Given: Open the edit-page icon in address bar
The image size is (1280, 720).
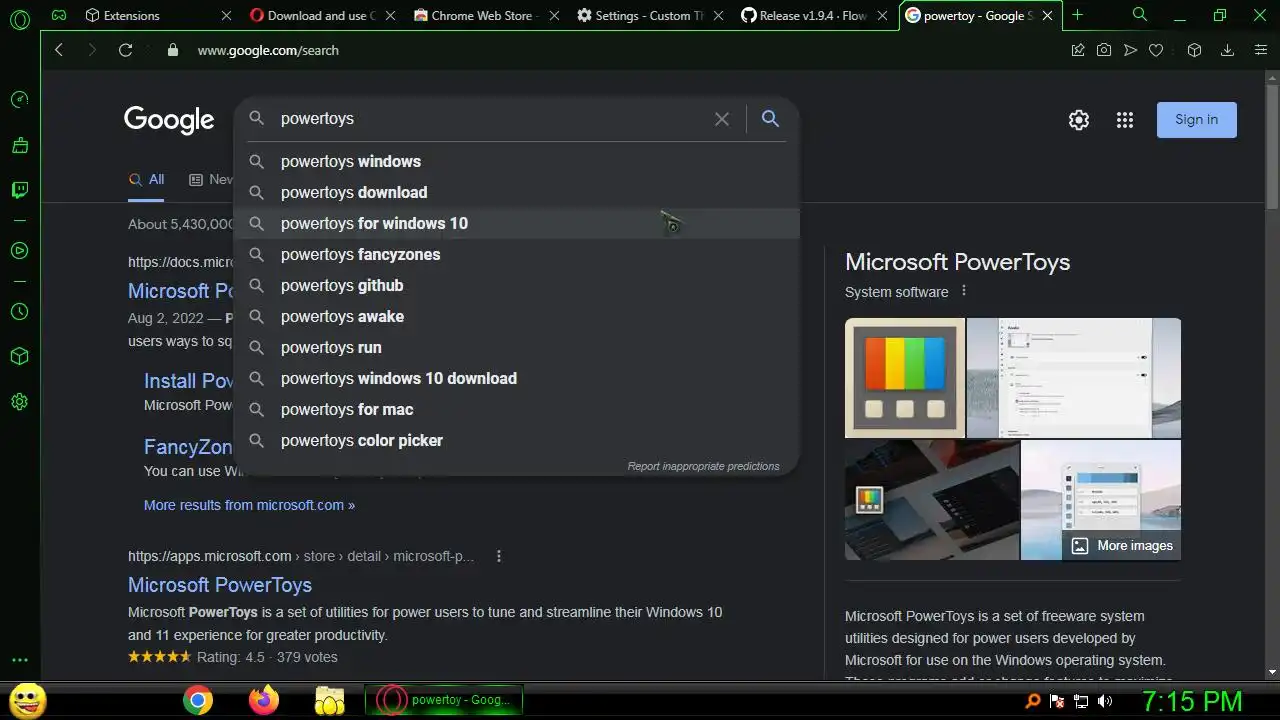Looking at the screenshot, I should 1078,50.
